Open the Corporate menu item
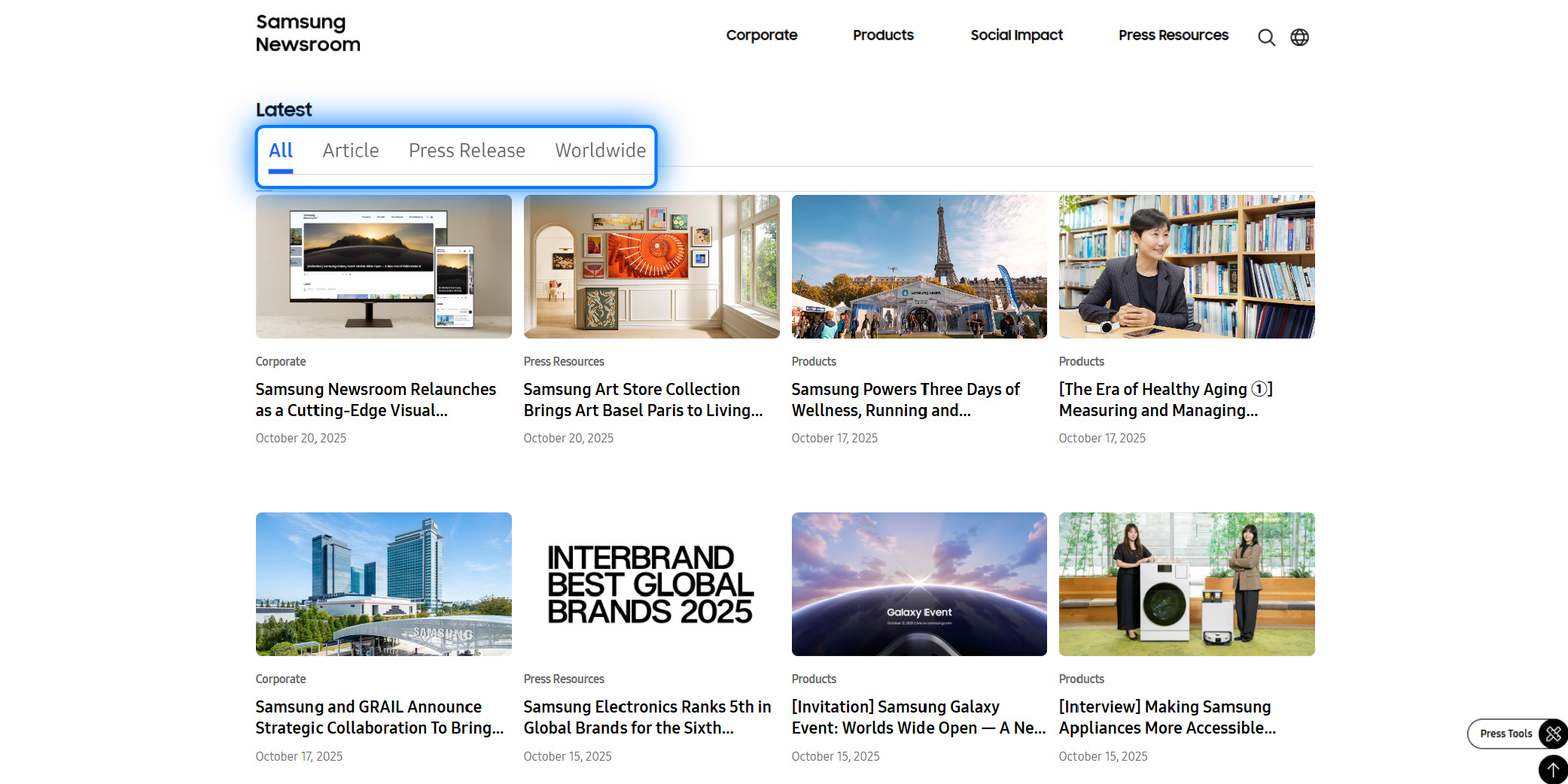The image size is (1568, 784). 762,35
